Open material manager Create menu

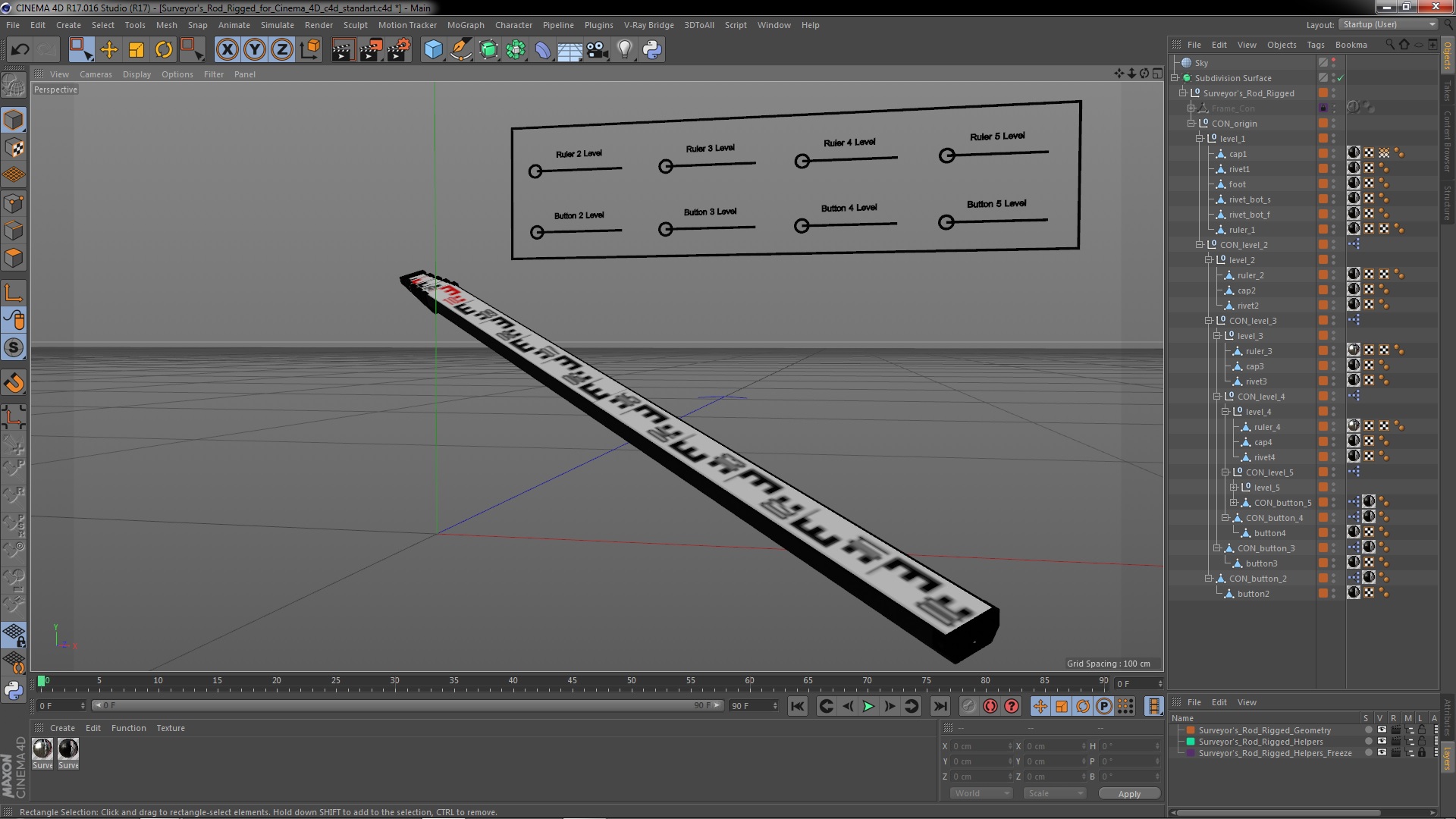(x=62, y=728)
